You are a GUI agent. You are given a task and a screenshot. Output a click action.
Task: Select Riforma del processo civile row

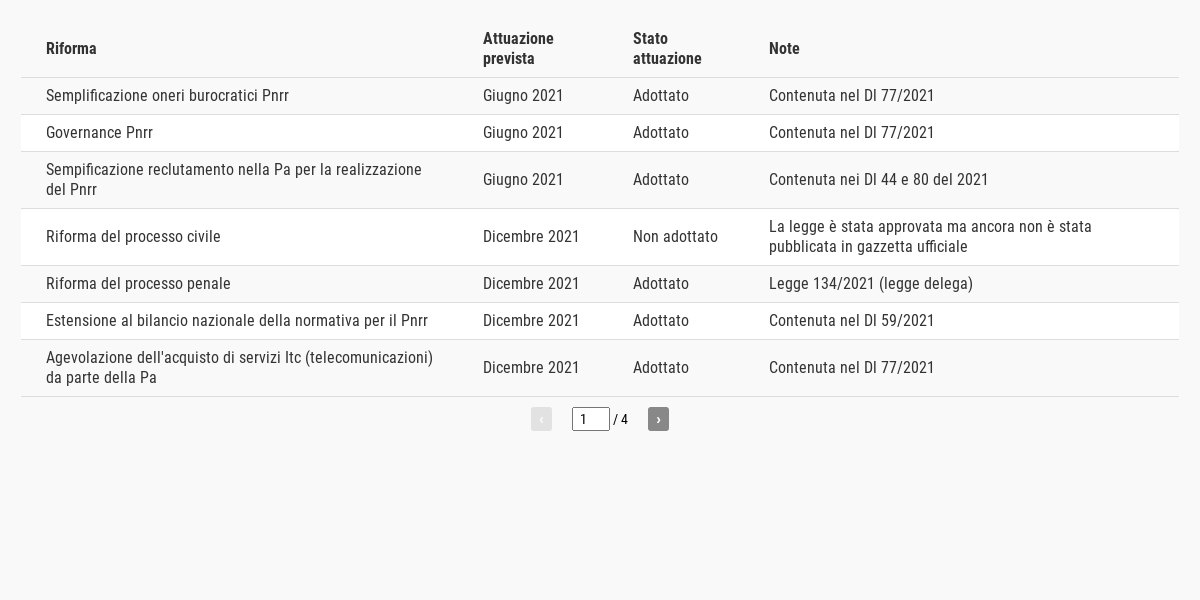click(x=600, y=237)
